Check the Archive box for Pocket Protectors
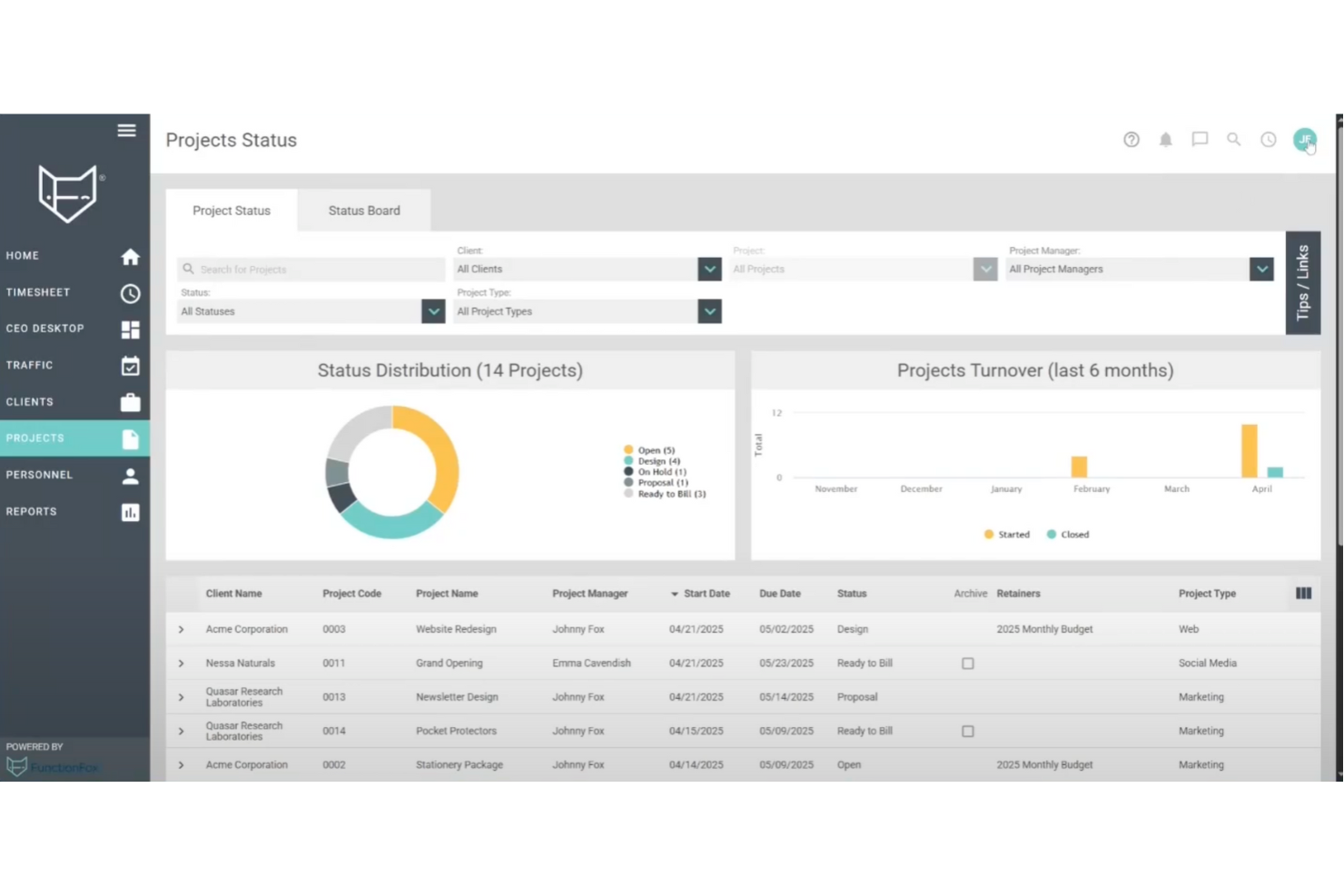The height and width of the screenshot is (896, 1344). click(x=967, y=731)
